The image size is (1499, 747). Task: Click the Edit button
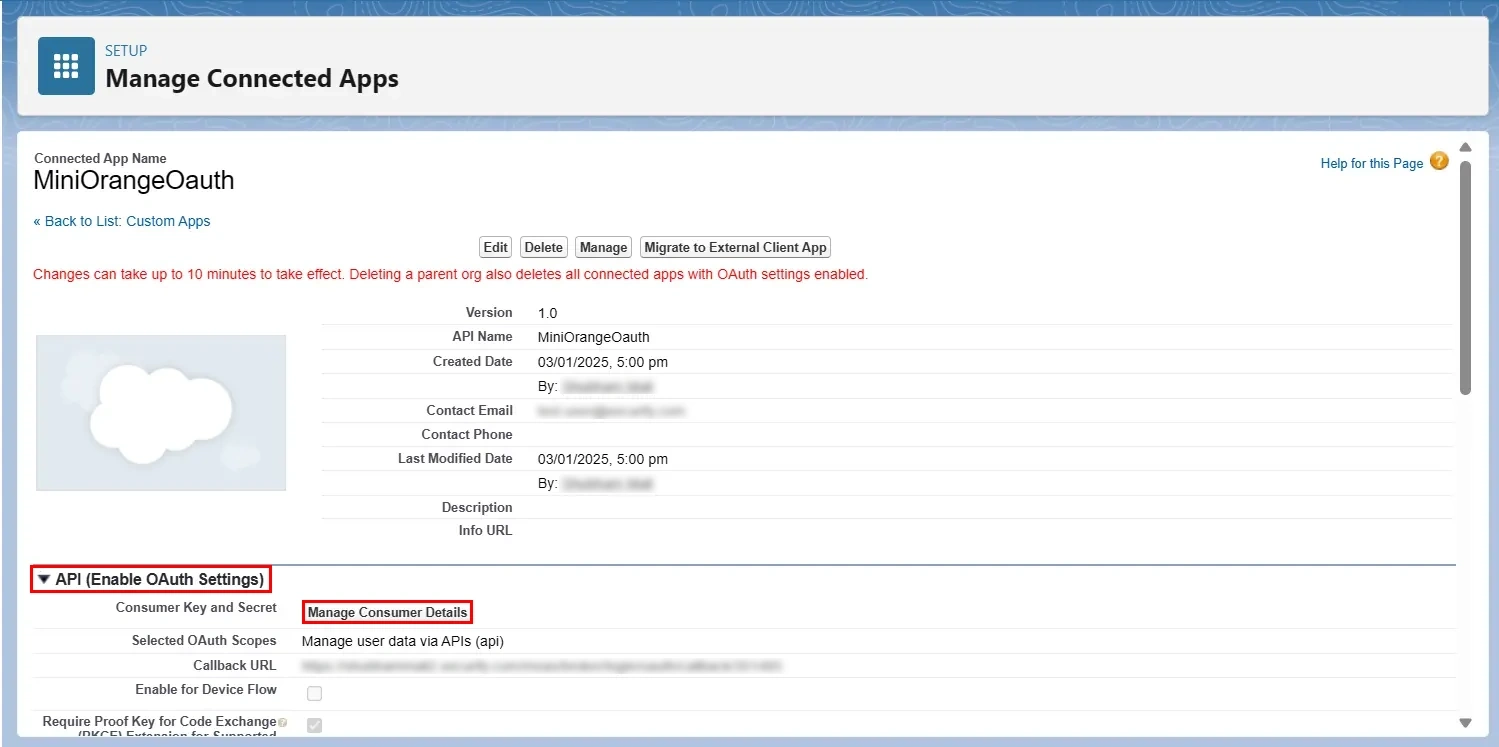point(494,247)
